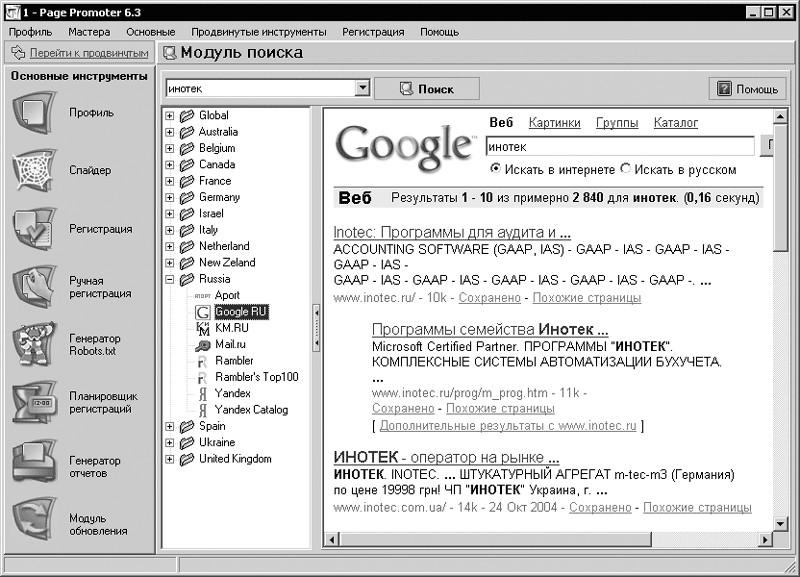The width and height of the screenshot is (800, 577).
Task: Click the title bar application icon
Action: tap(12, 12)
